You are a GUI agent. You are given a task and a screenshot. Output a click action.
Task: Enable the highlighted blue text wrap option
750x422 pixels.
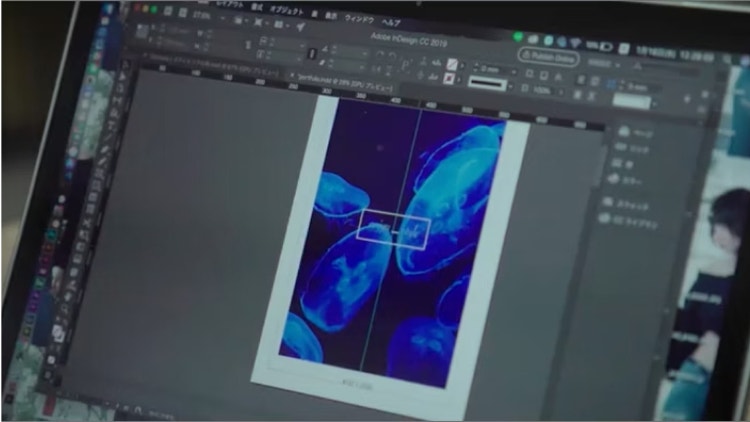tap(611, 84)
